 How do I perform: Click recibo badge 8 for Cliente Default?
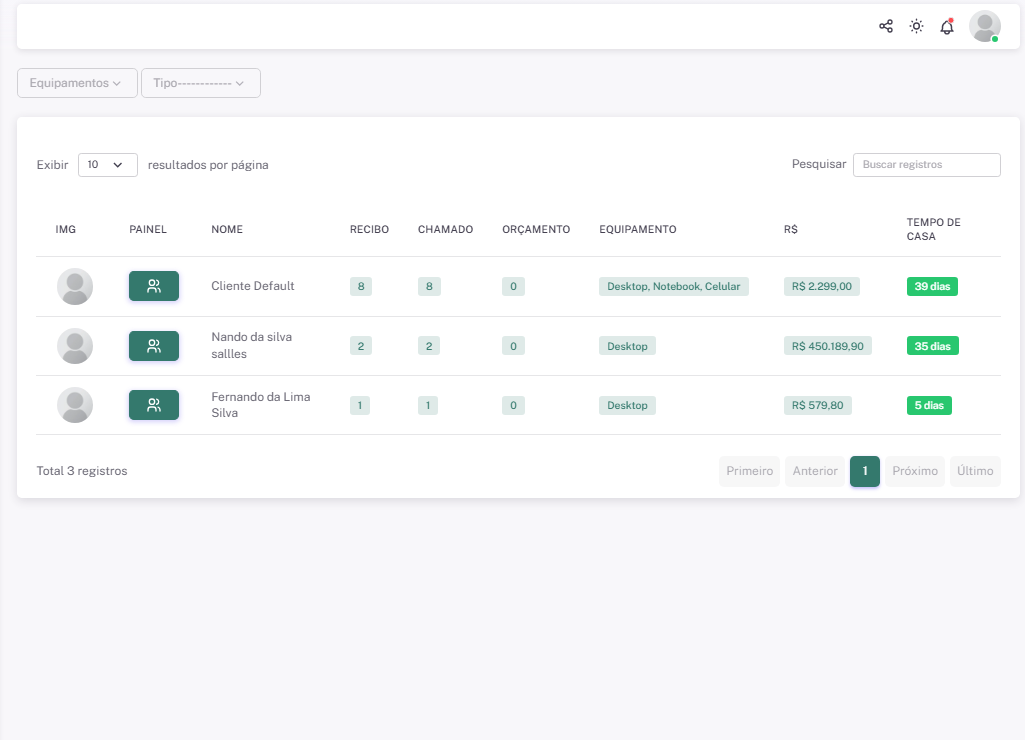pyautogui.click(x=361, y=286)
